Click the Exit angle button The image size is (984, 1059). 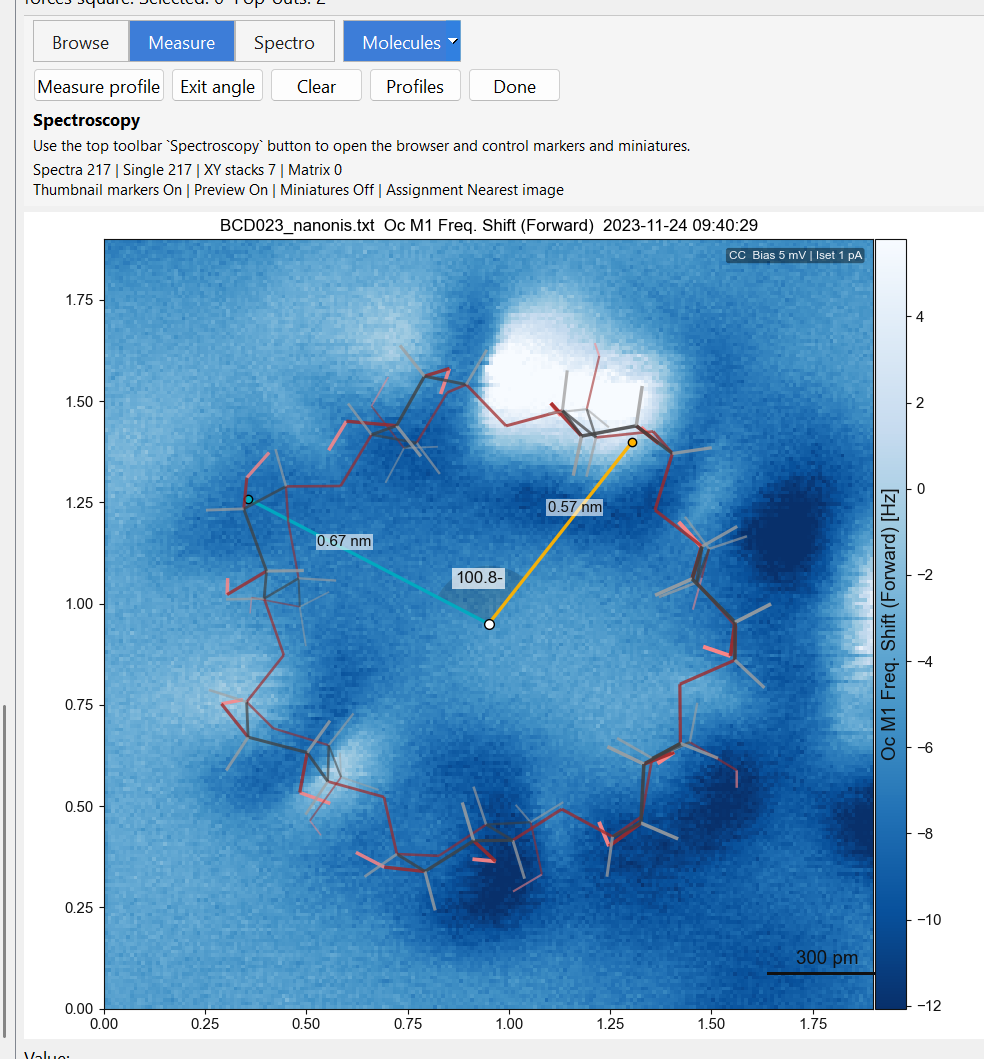[x=217, y=86]
